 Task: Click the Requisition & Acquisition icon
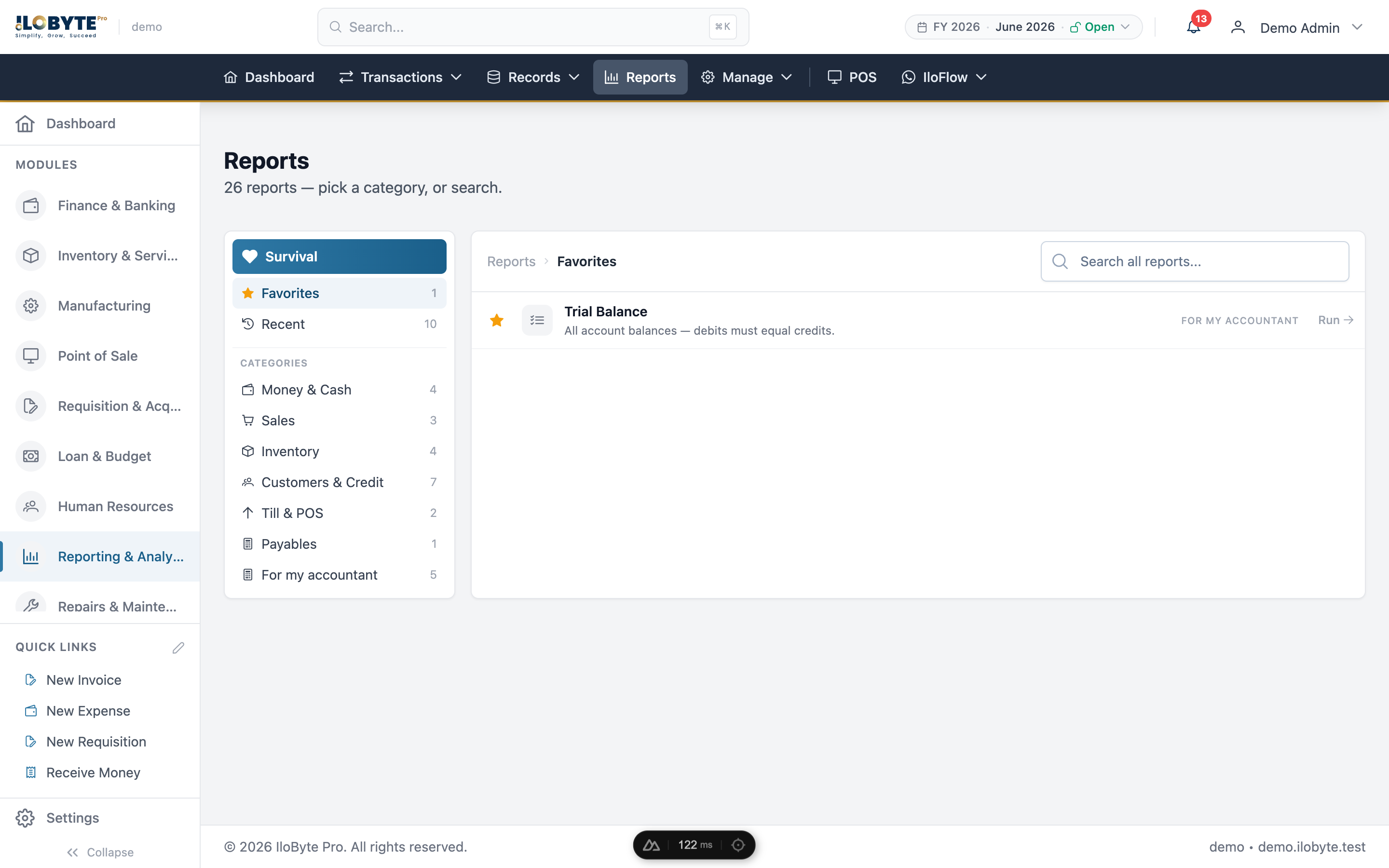click(30, 406)
